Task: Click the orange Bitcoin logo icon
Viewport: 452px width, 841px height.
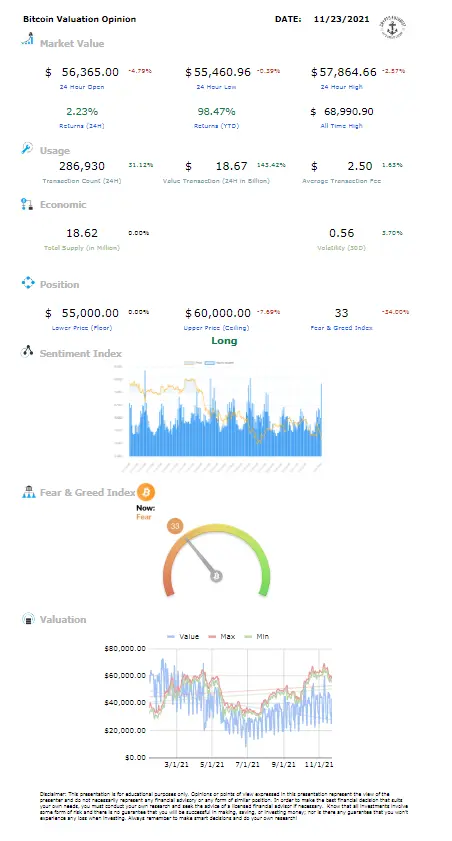Action: 146,492
